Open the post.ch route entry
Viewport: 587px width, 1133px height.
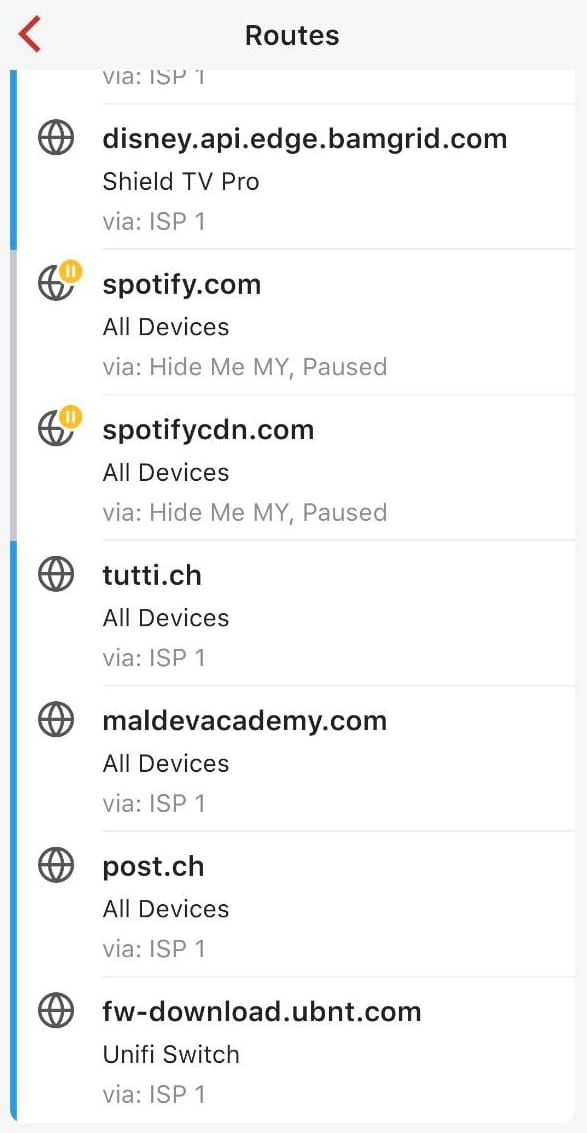296,904
